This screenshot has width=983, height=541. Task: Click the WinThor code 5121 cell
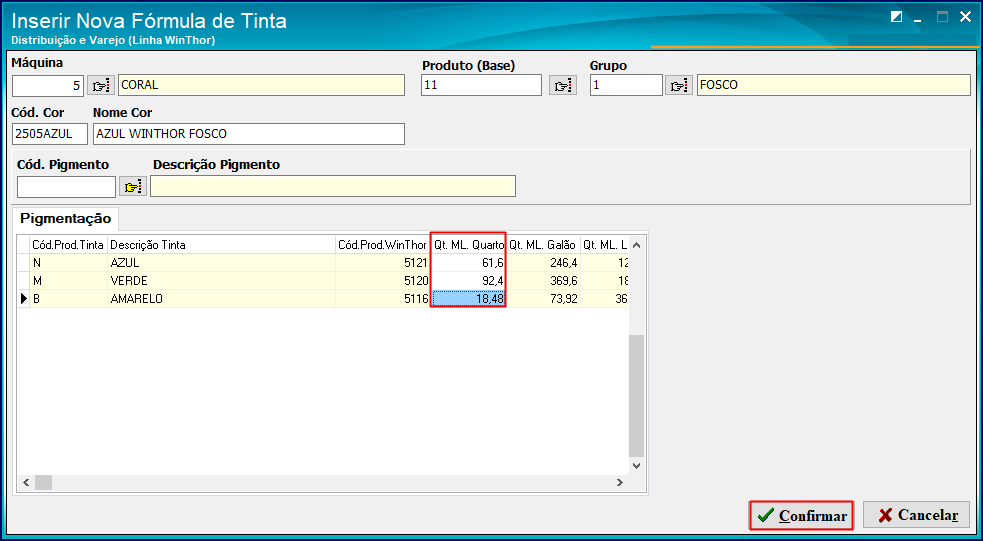[x=382, y=263]
